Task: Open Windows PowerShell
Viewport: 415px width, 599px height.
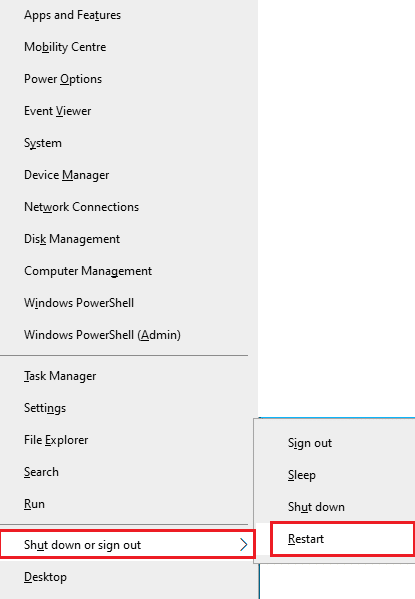Action: click(x=128, y=303)
